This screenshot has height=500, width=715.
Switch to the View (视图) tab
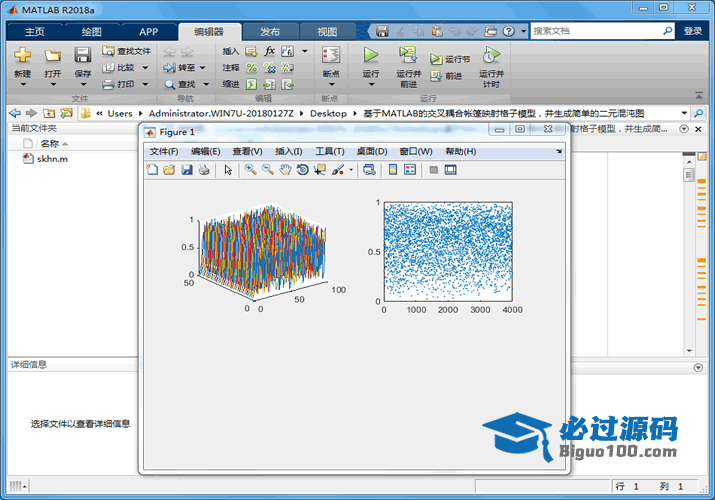pyautogui.click(x=327, y=32)
